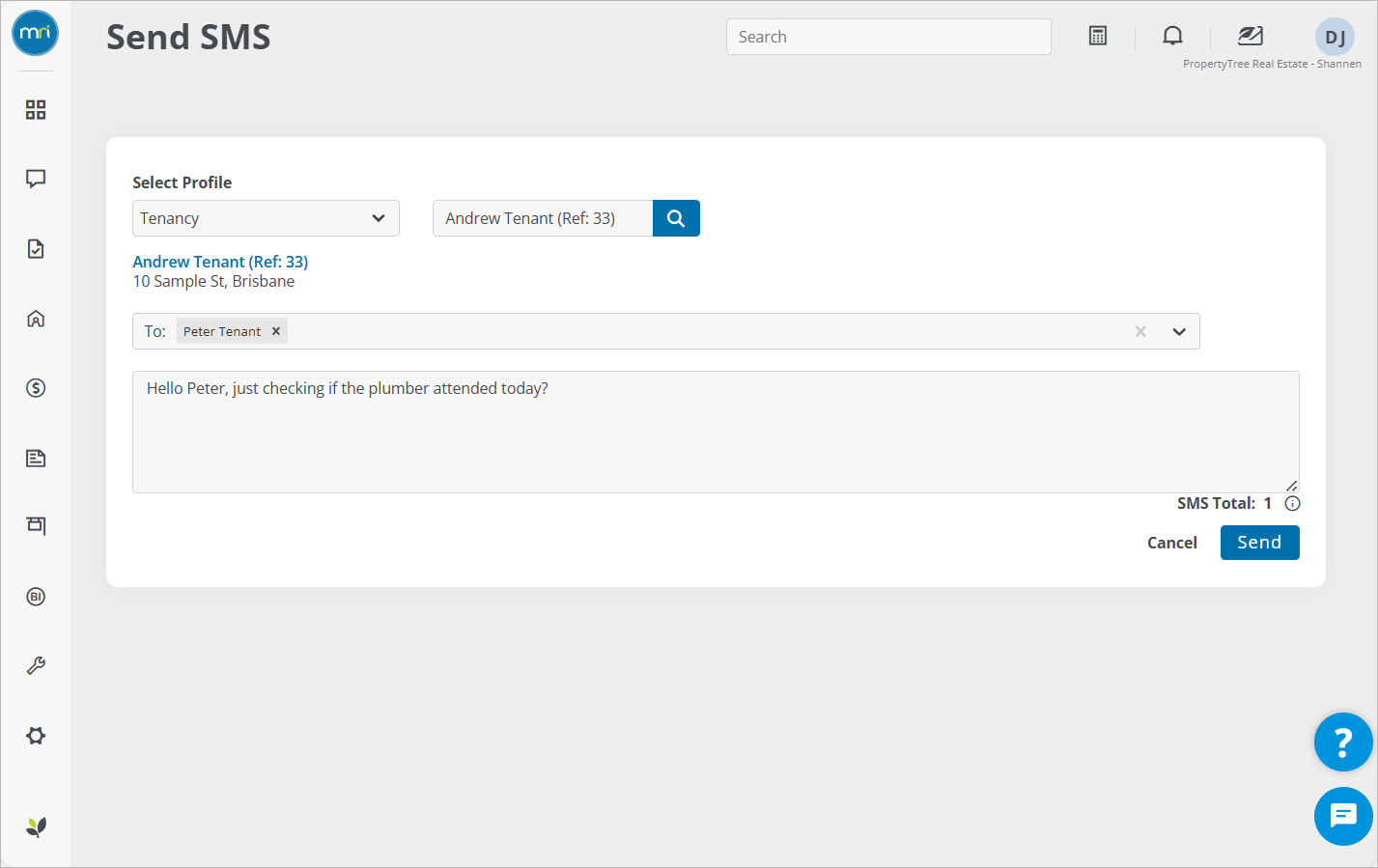Open the tasks checklist document sidebar icon
The height and width of the screenshot is (868, 1378).
point(36,249)
